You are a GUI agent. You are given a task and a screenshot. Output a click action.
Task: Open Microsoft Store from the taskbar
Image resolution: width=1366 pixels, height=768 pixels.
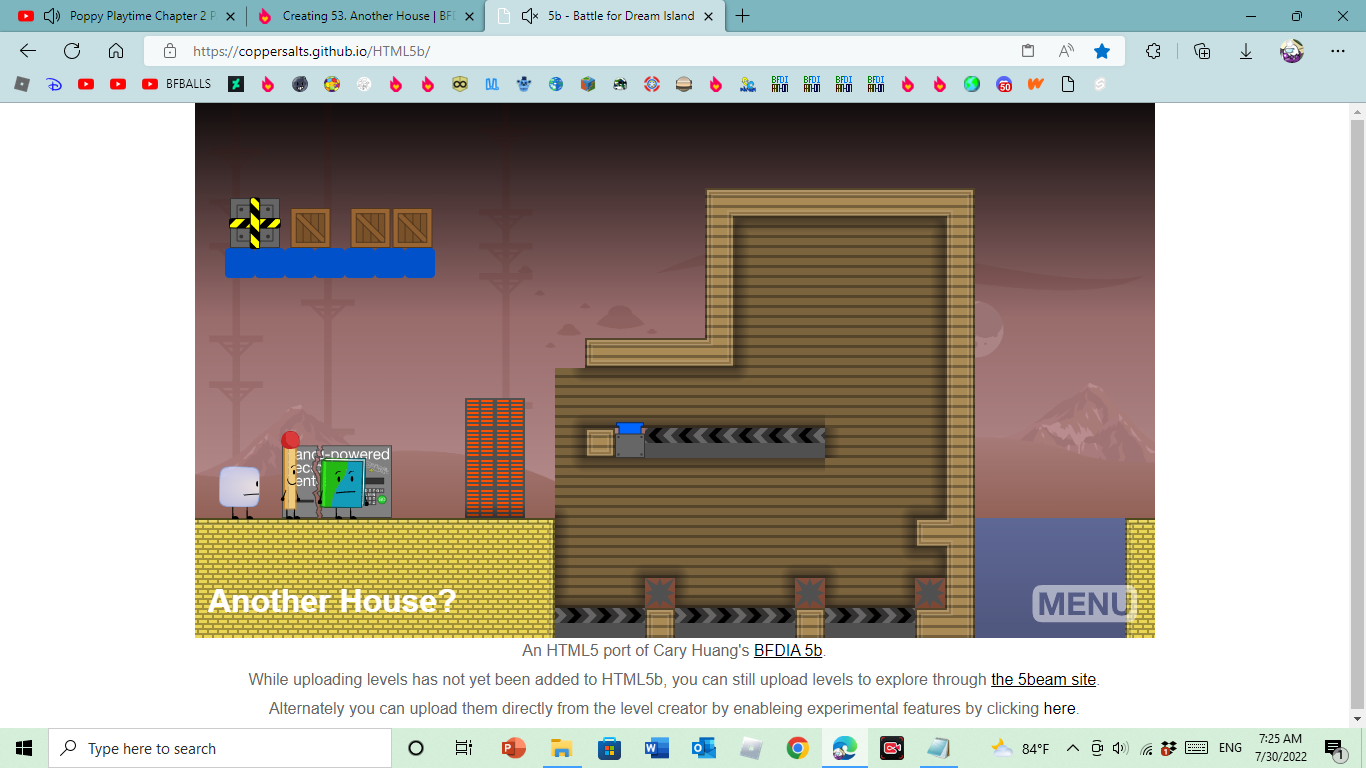point(609,748)
